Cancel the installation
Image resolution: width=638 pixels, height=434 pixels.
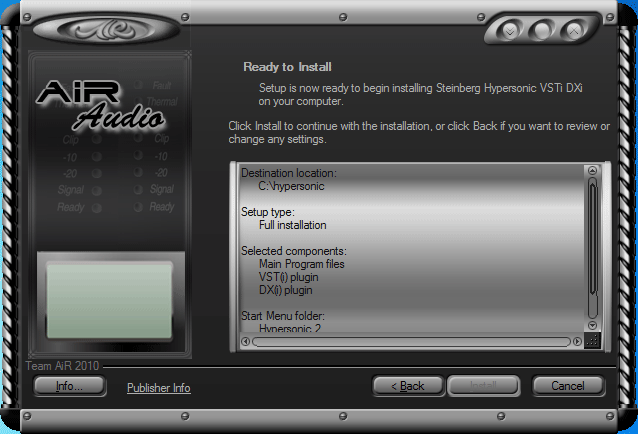(567, 386)
